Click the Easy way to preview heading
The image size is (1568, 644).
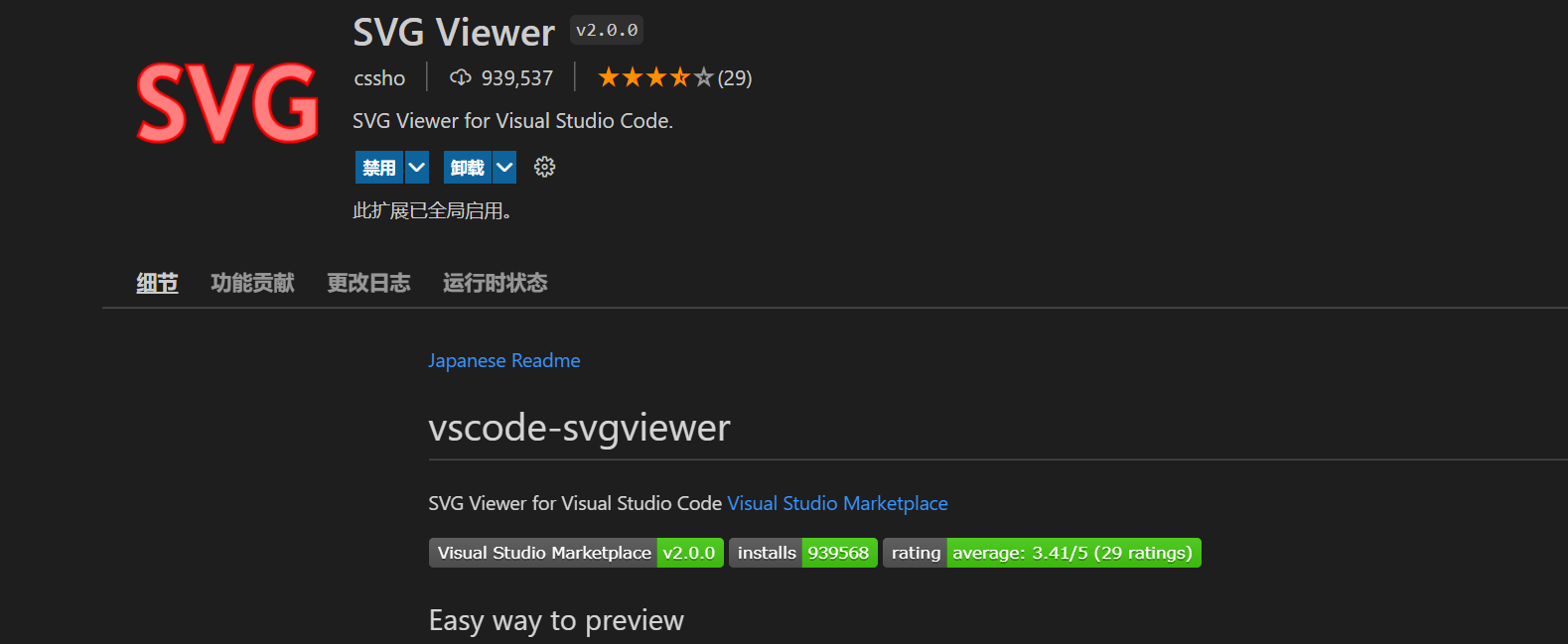(x=556, y=620)
